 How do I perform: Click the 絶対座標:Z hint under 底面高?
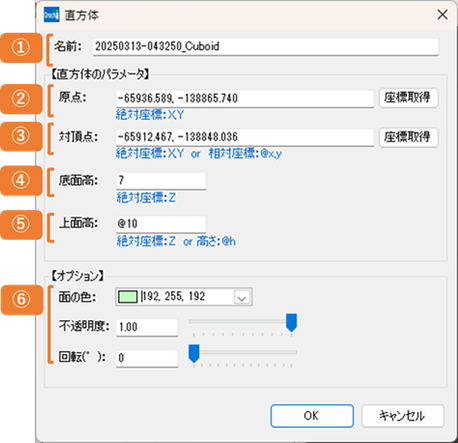[x=146, y=198]
